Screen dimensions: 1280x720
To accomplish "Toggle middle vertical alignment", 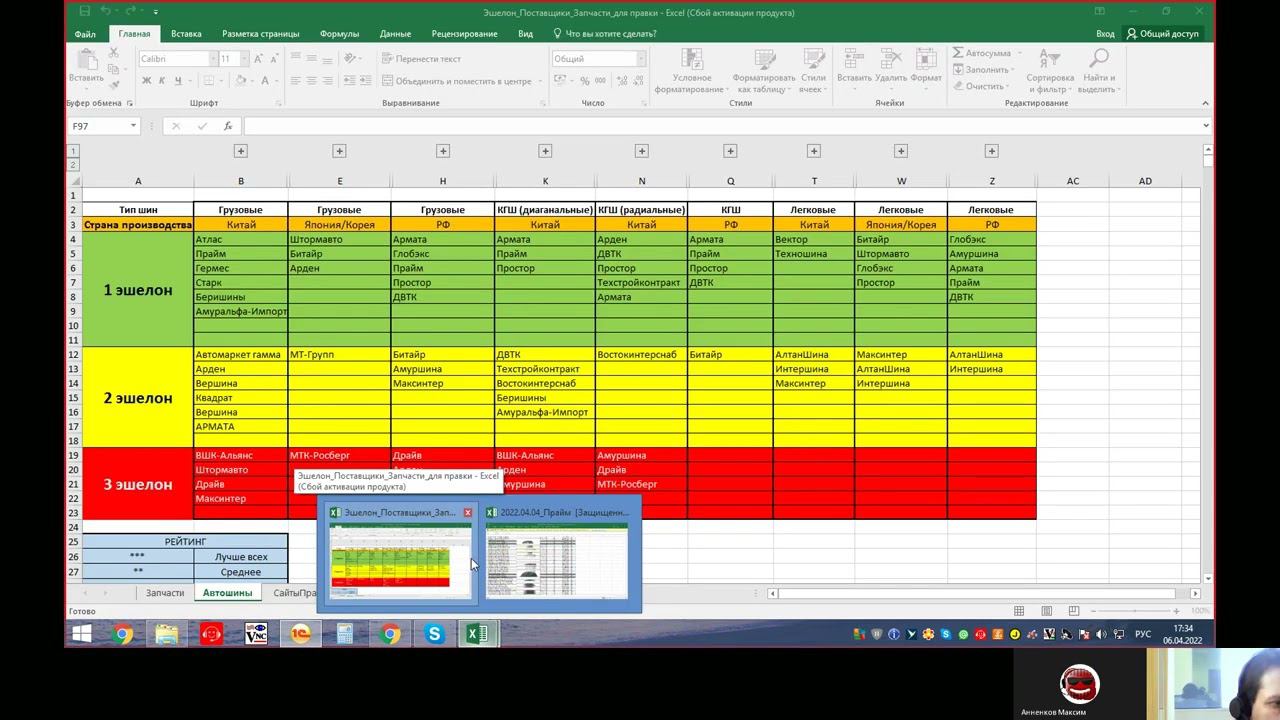I will [311, 59].
